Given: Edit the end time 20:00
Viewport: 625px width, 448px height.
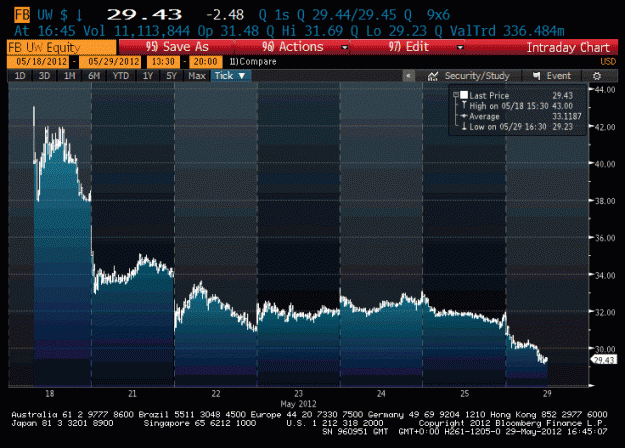Looking at the screenshot, I should click(x=206, y=62).
